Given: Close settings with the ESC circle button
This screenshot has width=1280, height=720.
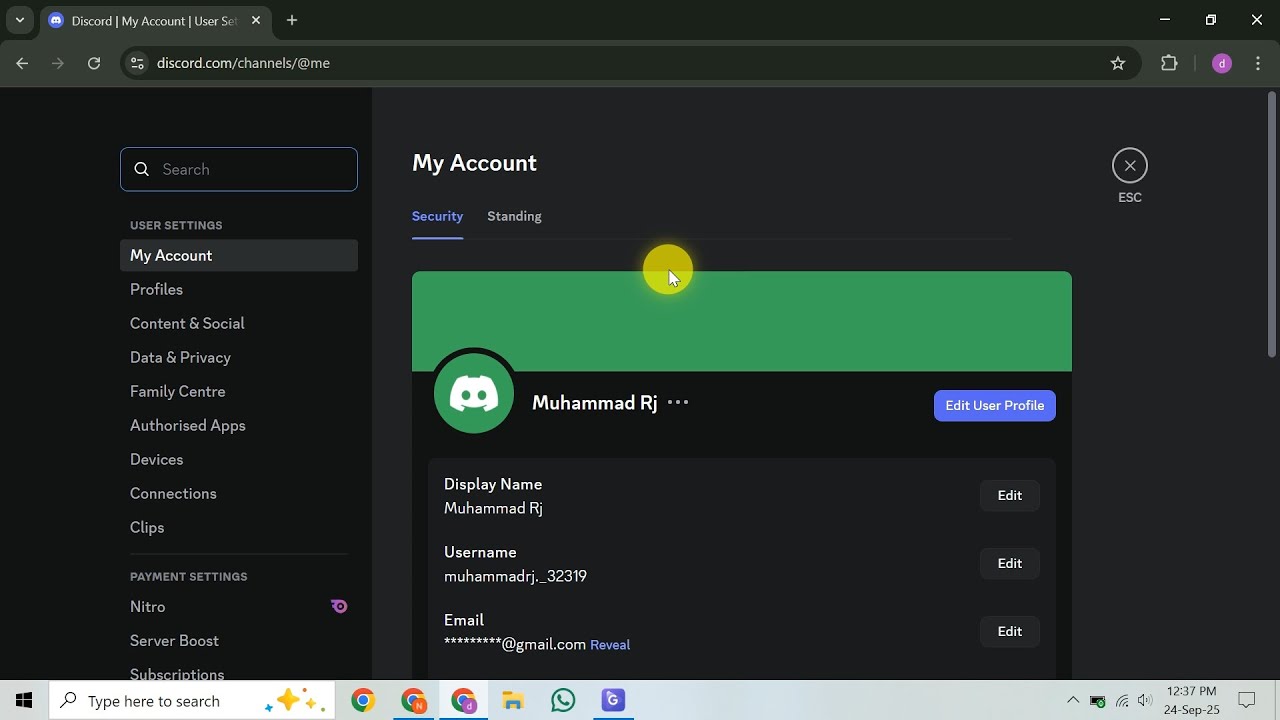Looking at the screenshot, I should point(1130,166).
